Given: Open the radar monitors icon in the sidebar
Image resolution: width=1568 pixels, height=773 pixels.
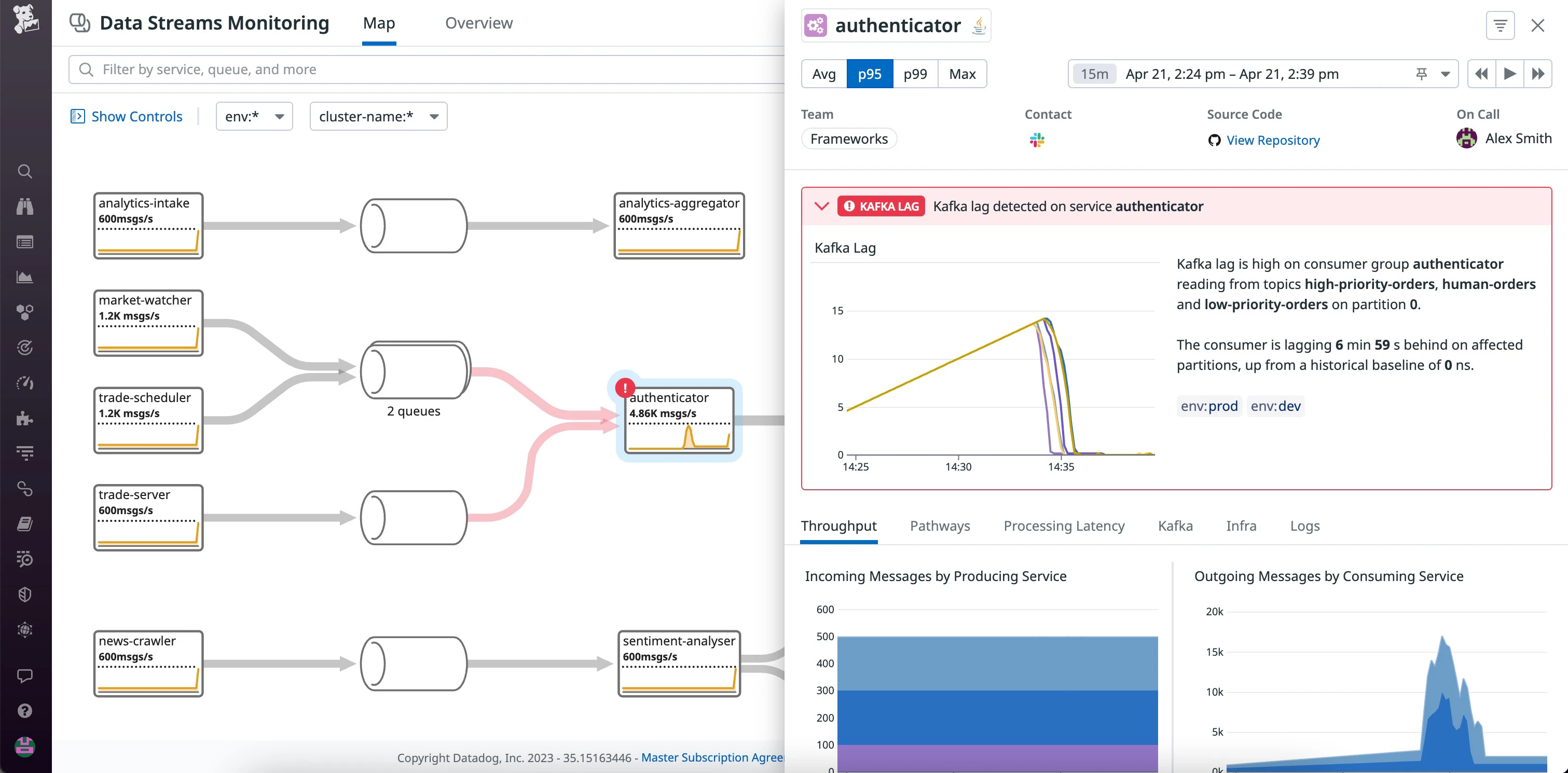Looking at the screenshot, I should click(x=25, y=348).
